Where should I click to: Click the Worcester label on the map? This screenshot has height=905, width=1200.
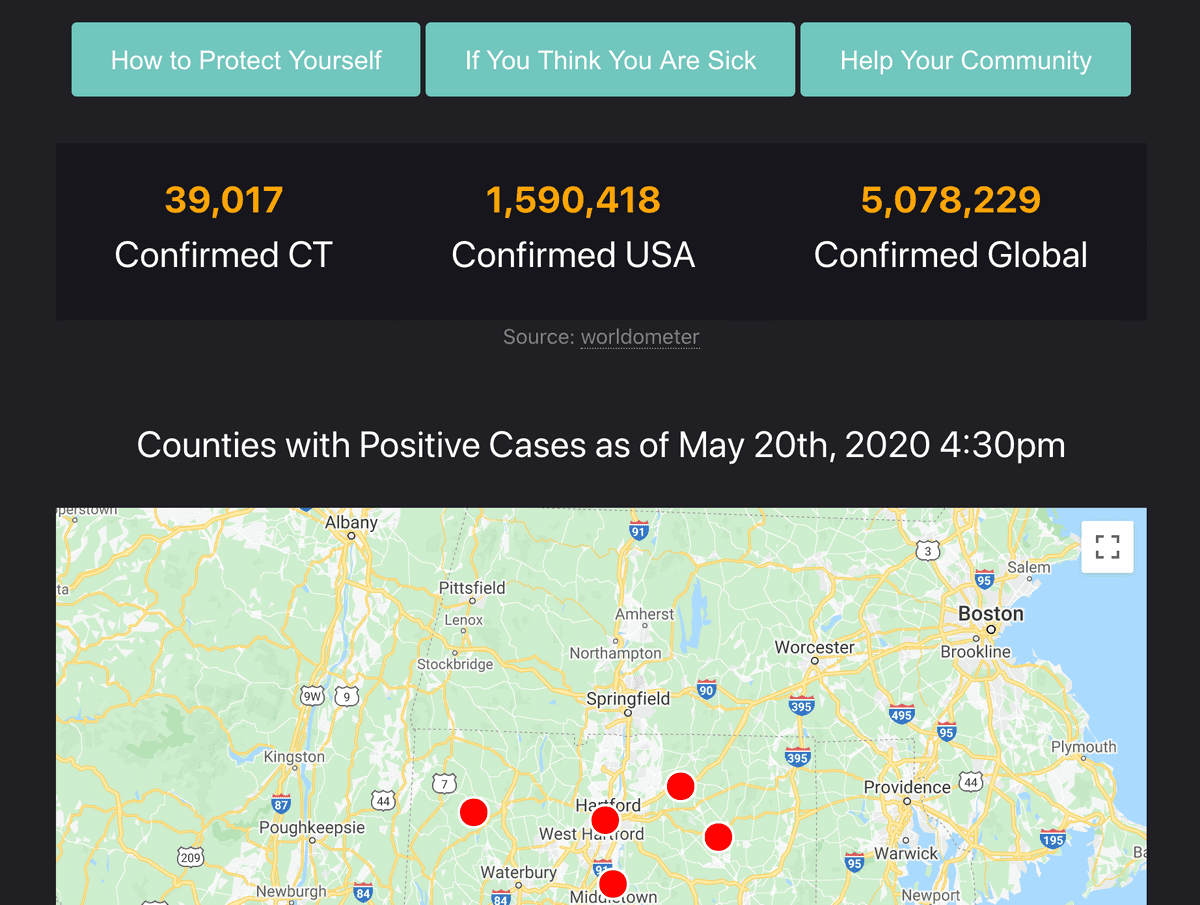(814, 647)
